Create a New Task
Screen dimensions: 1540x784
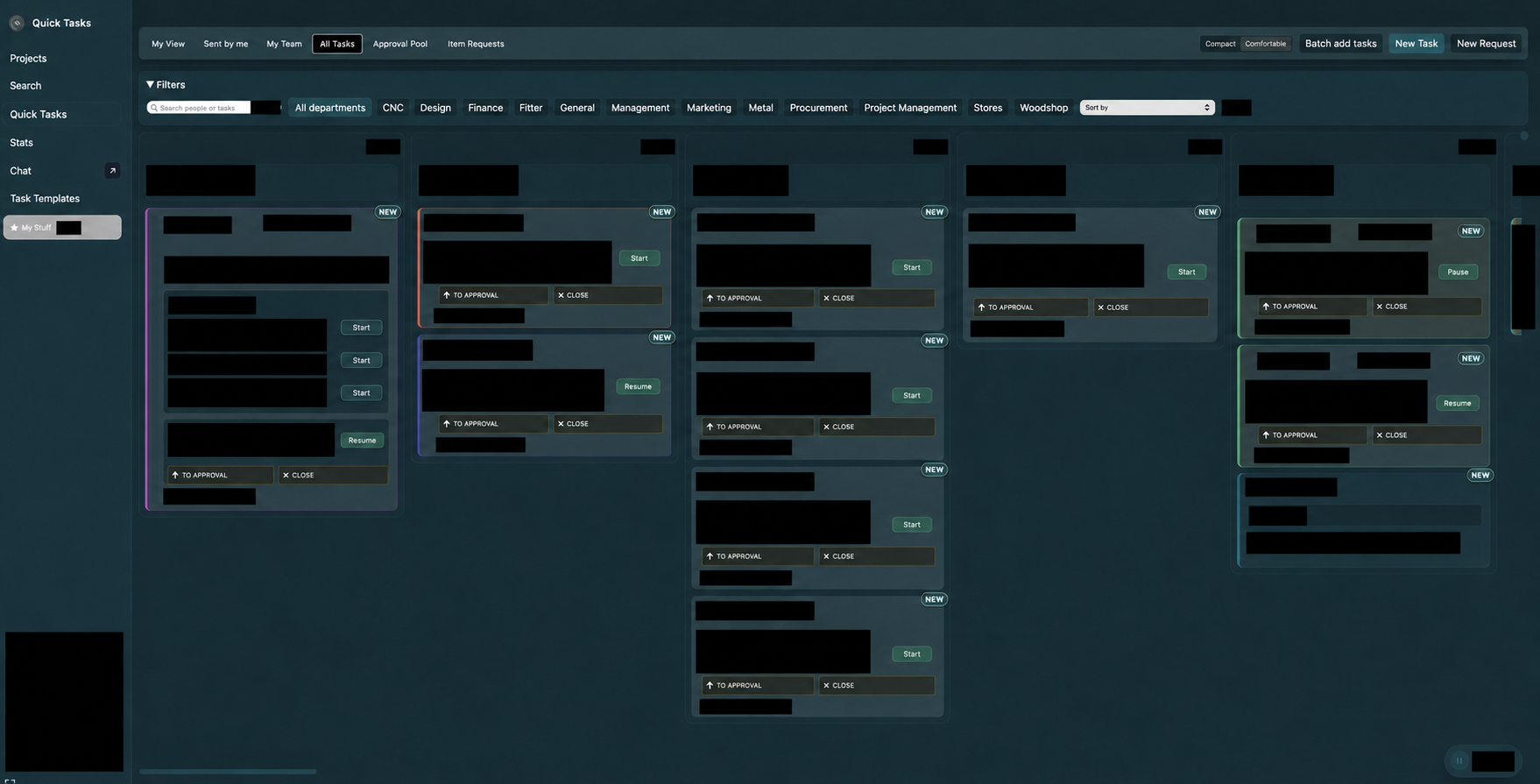1416,44
